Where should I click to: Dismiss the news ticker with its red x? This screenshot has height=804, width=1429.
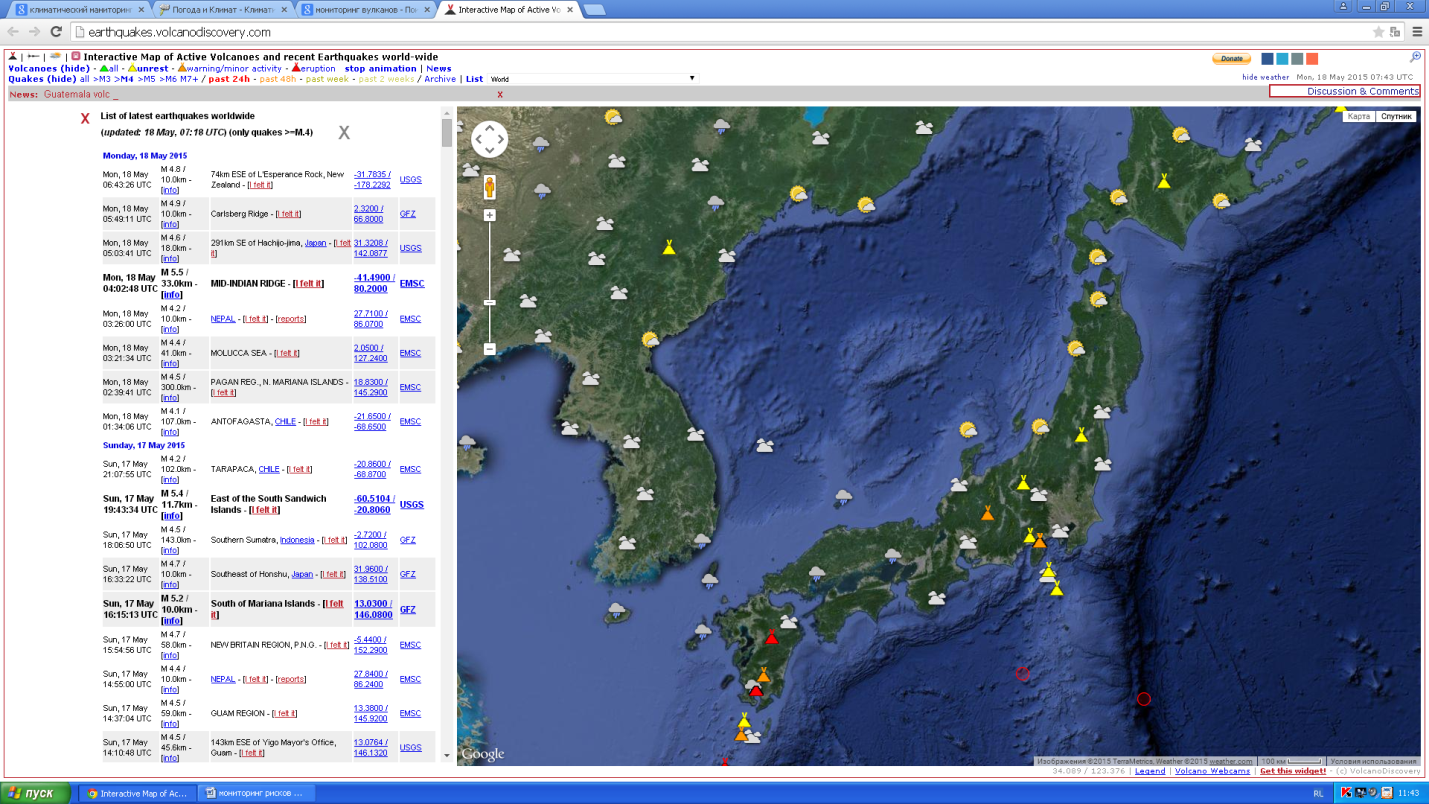(x=500, y=95)
